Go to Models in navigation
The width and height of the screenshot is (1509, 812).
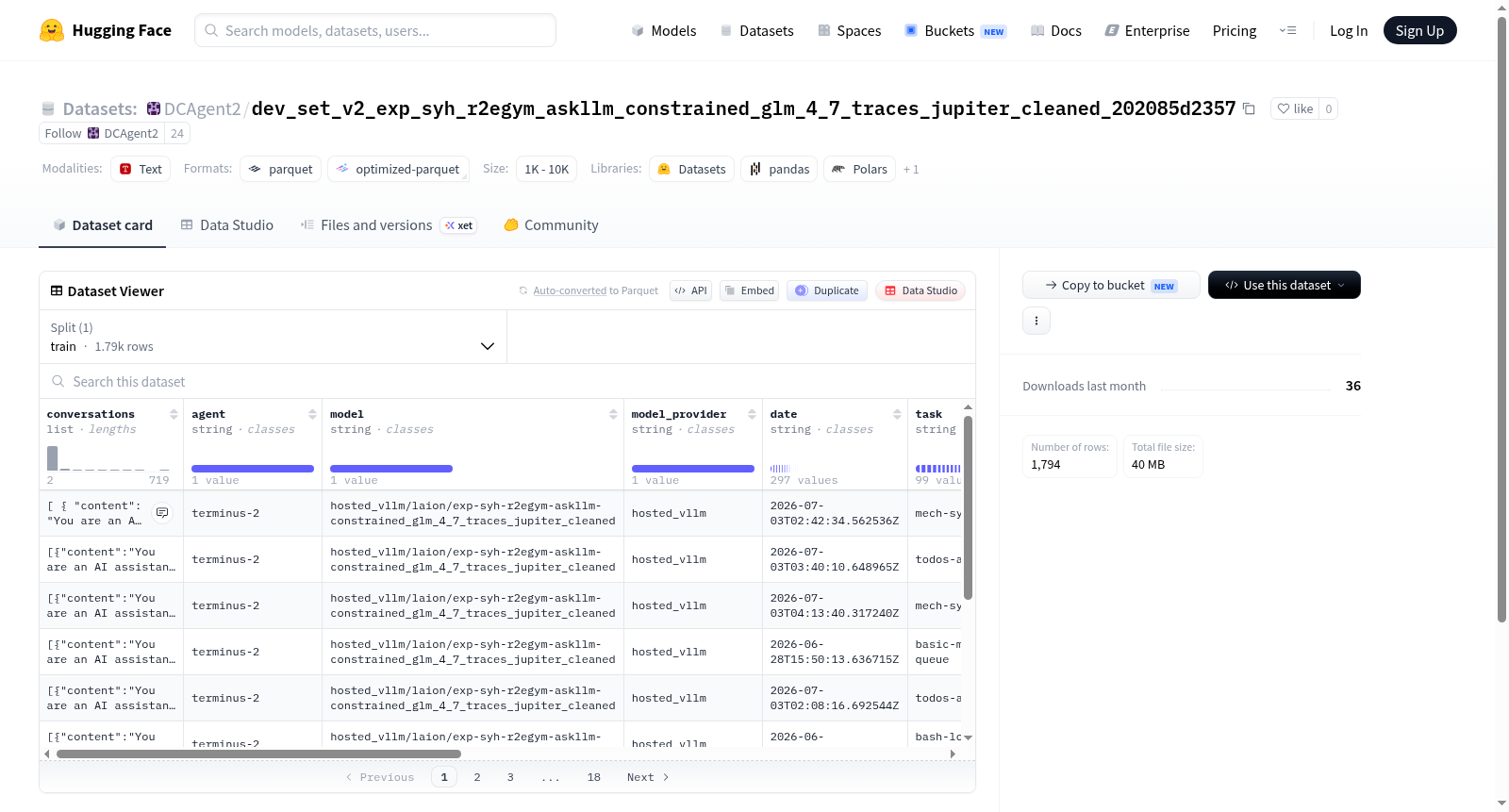[664, 30]
